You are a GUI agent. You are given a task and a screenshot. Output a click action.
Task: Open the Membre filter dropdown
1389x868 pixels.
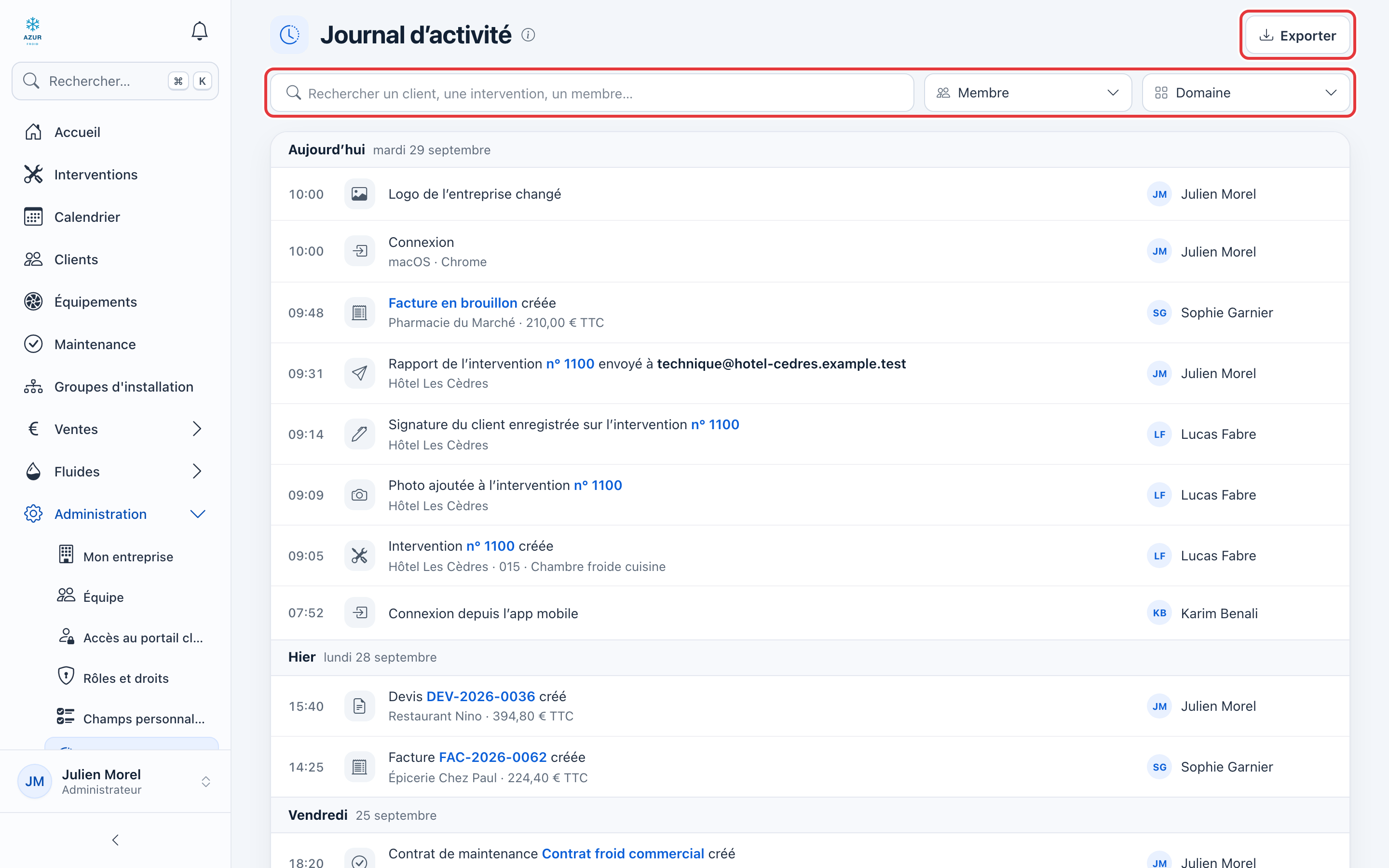pos(1027,93)
